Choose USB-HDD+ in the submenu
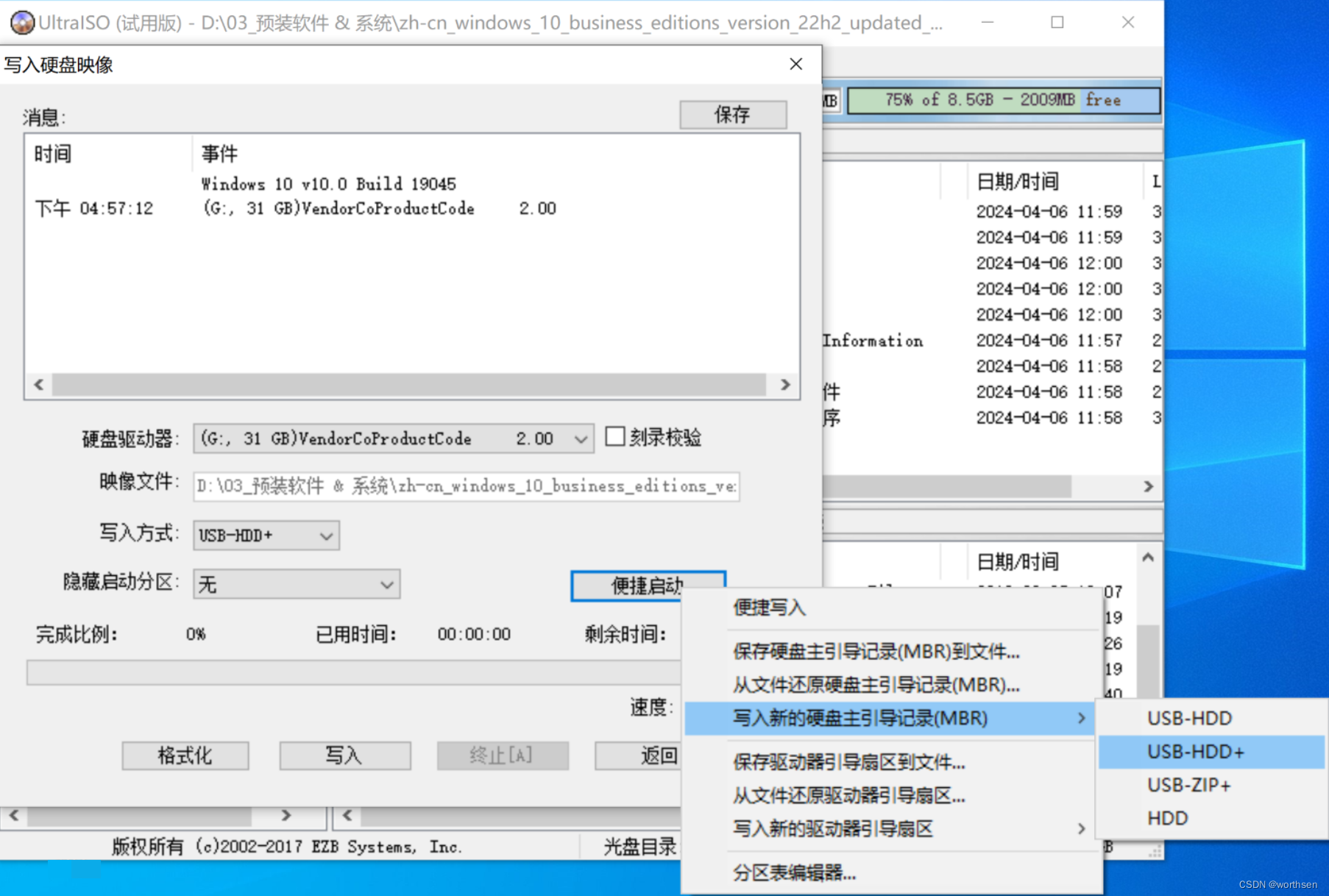Viewport: 1329px width, 896px height. pyautogui.click(x=1211, y=752)
